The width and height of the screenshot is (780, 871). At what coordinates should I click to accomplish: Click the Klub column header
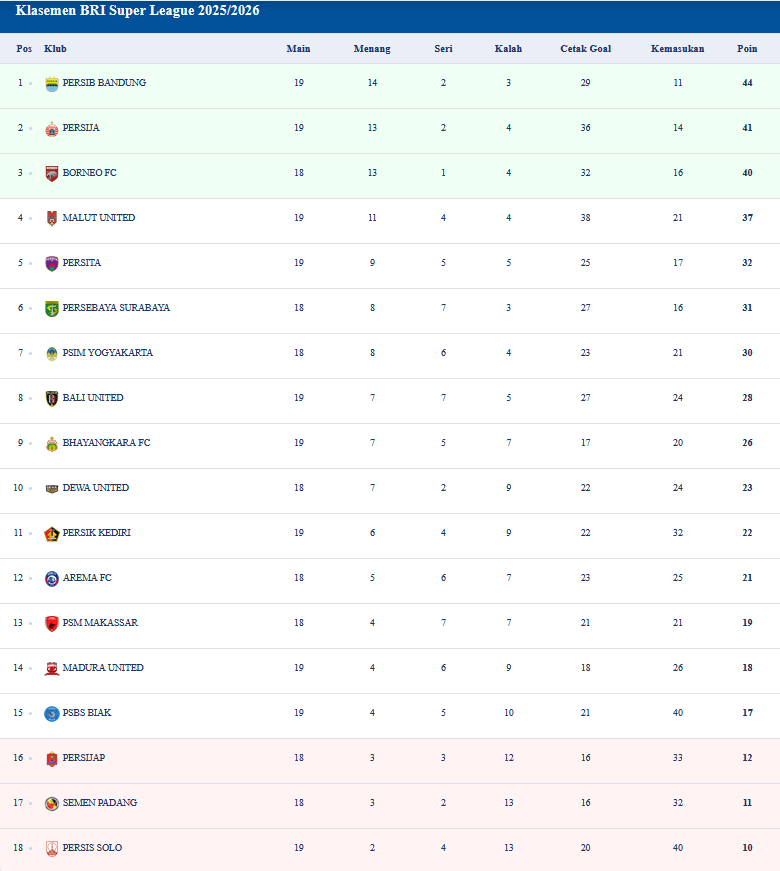[55, 49]
